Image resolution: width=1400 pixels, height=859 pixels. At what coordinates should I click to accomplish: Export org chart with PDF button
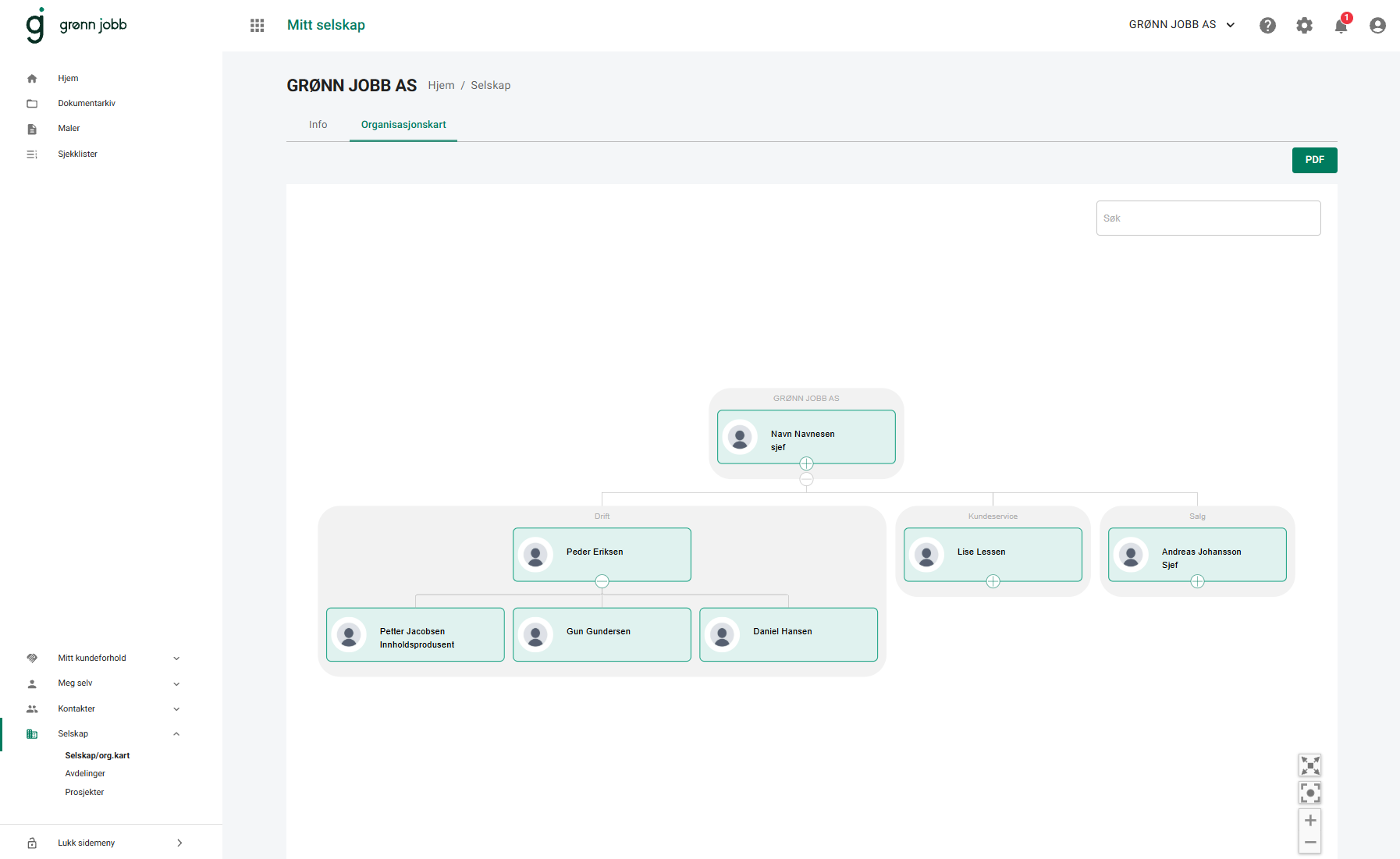coord(1314,160)
